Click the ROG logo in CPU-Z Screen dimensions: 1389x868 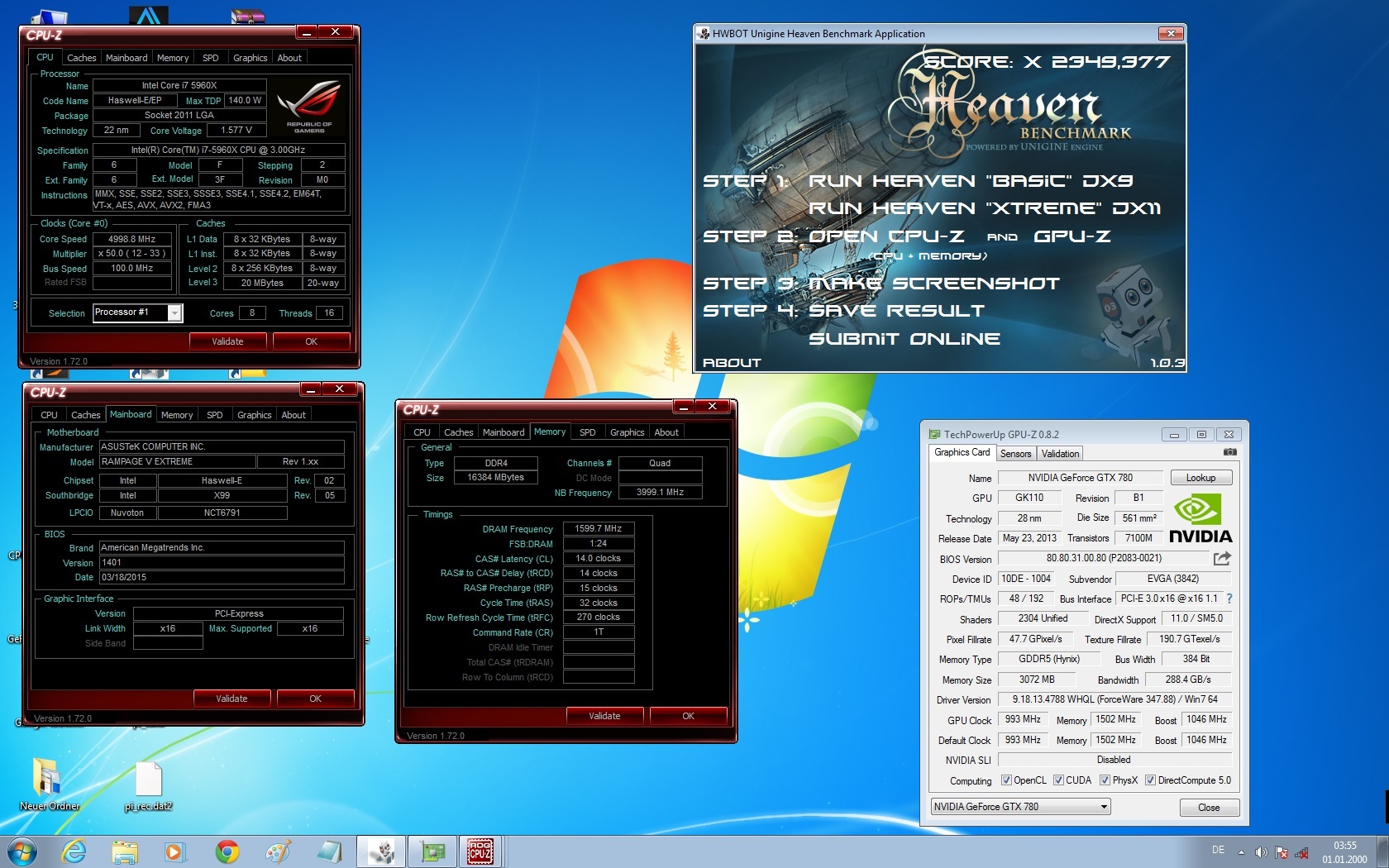[309, 106]
